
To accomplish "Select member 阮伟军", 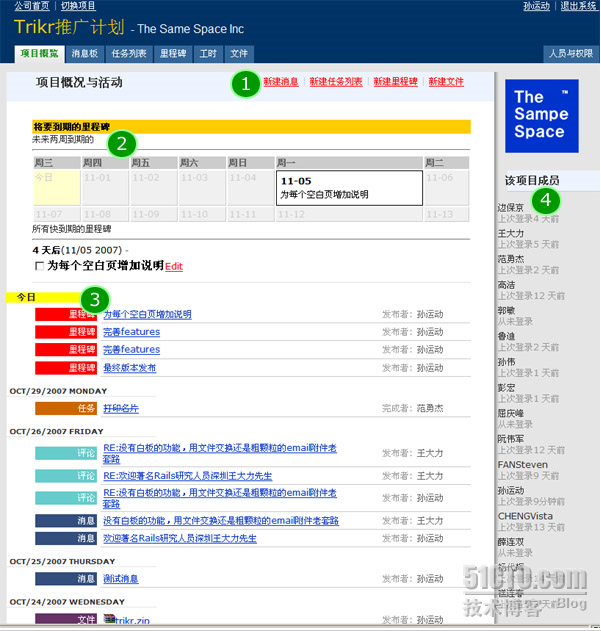I will click(510, 439).
